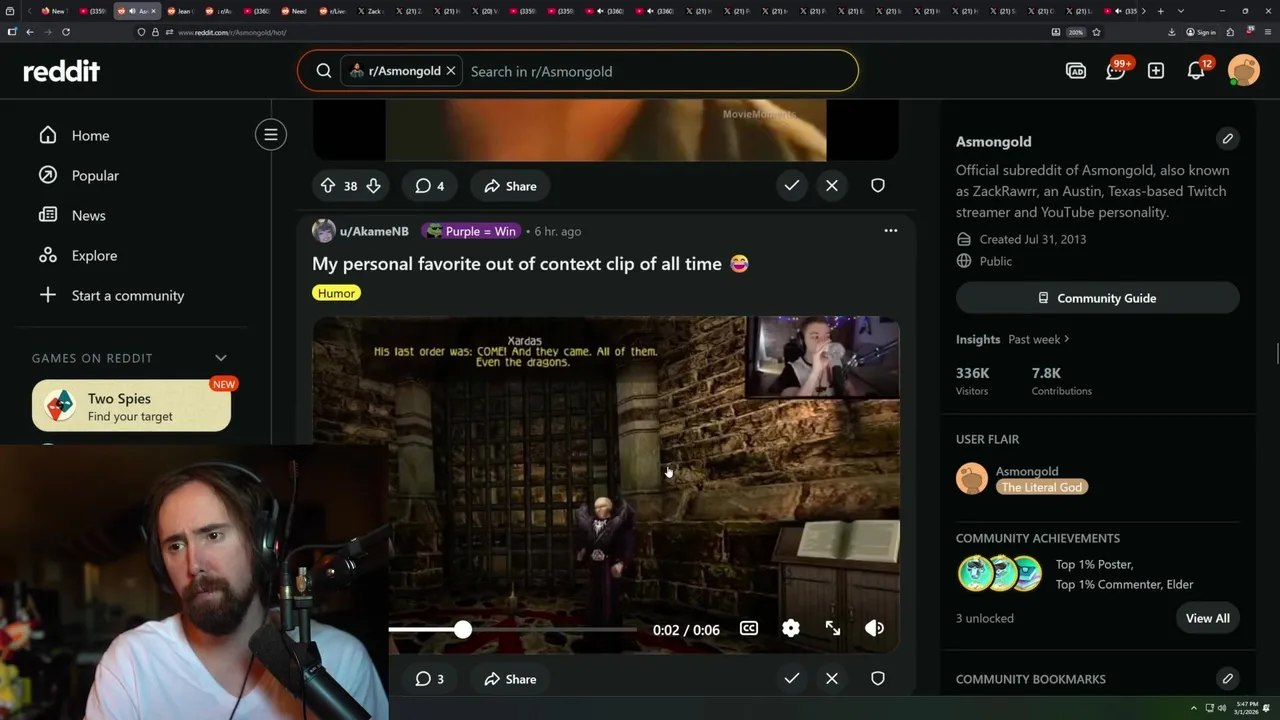Open the Two Spies game card
1280x720 pixels.
pos(131,406)
